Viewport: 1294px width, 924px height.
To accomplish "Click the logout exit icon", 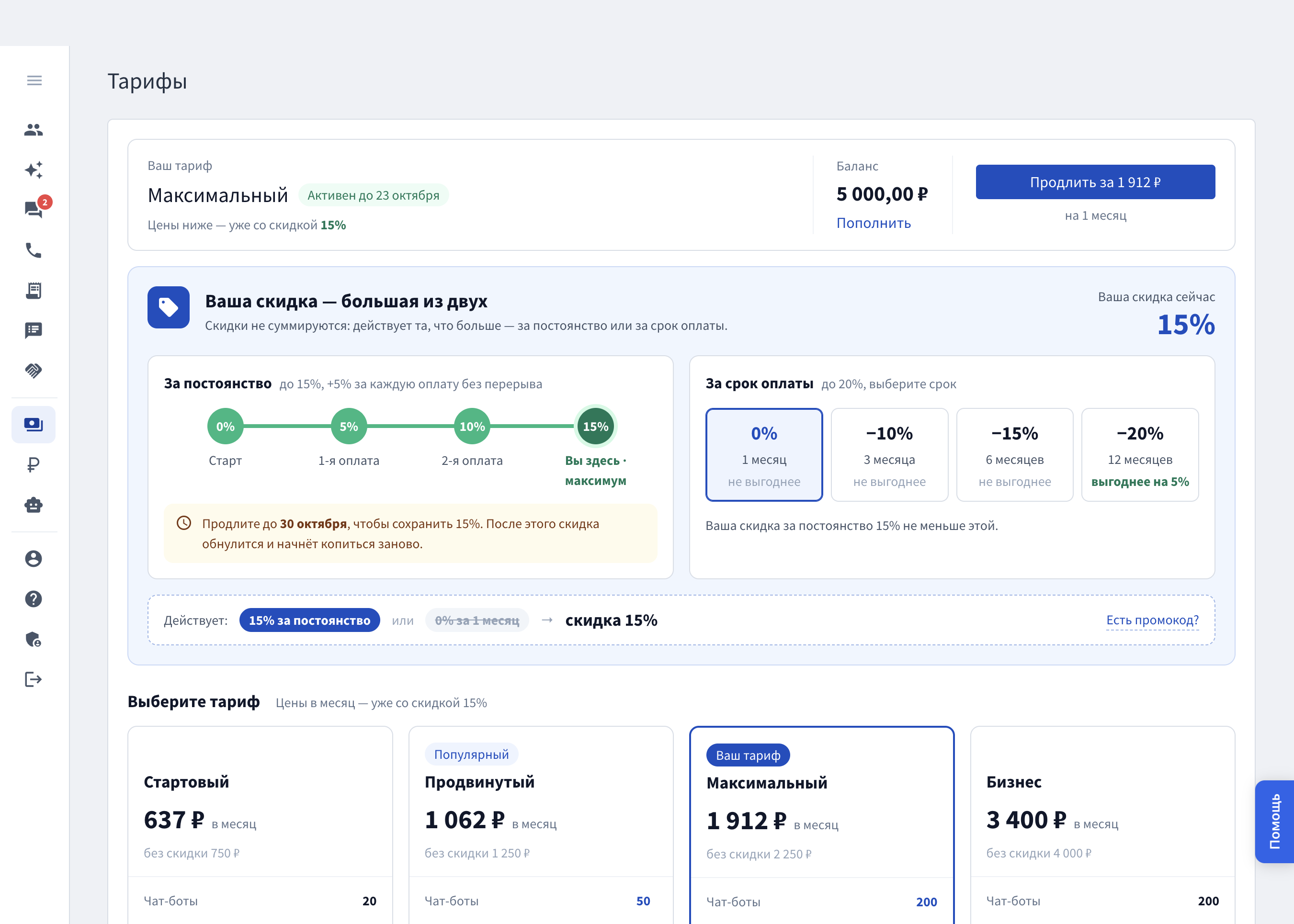I will [x=34, y=679].
